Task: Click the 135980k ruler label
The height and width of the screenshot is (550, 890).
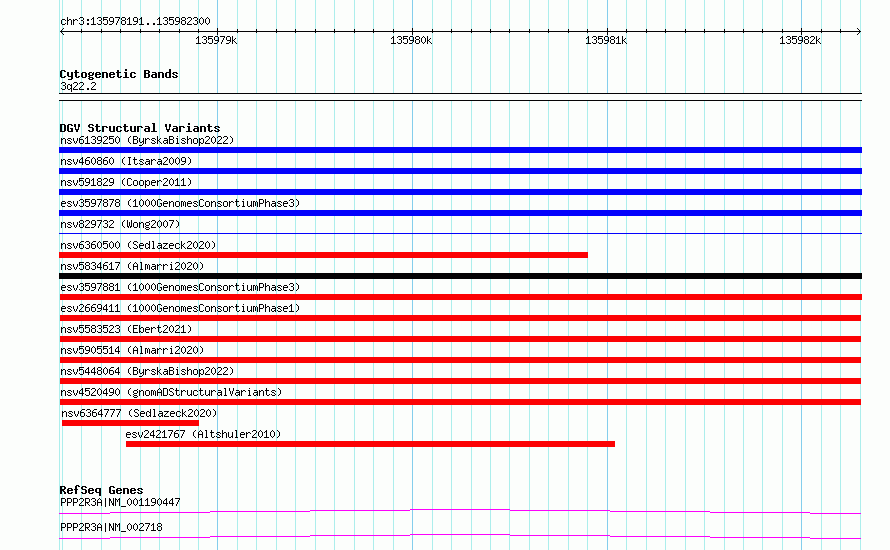Action: (x=411, y=40)
